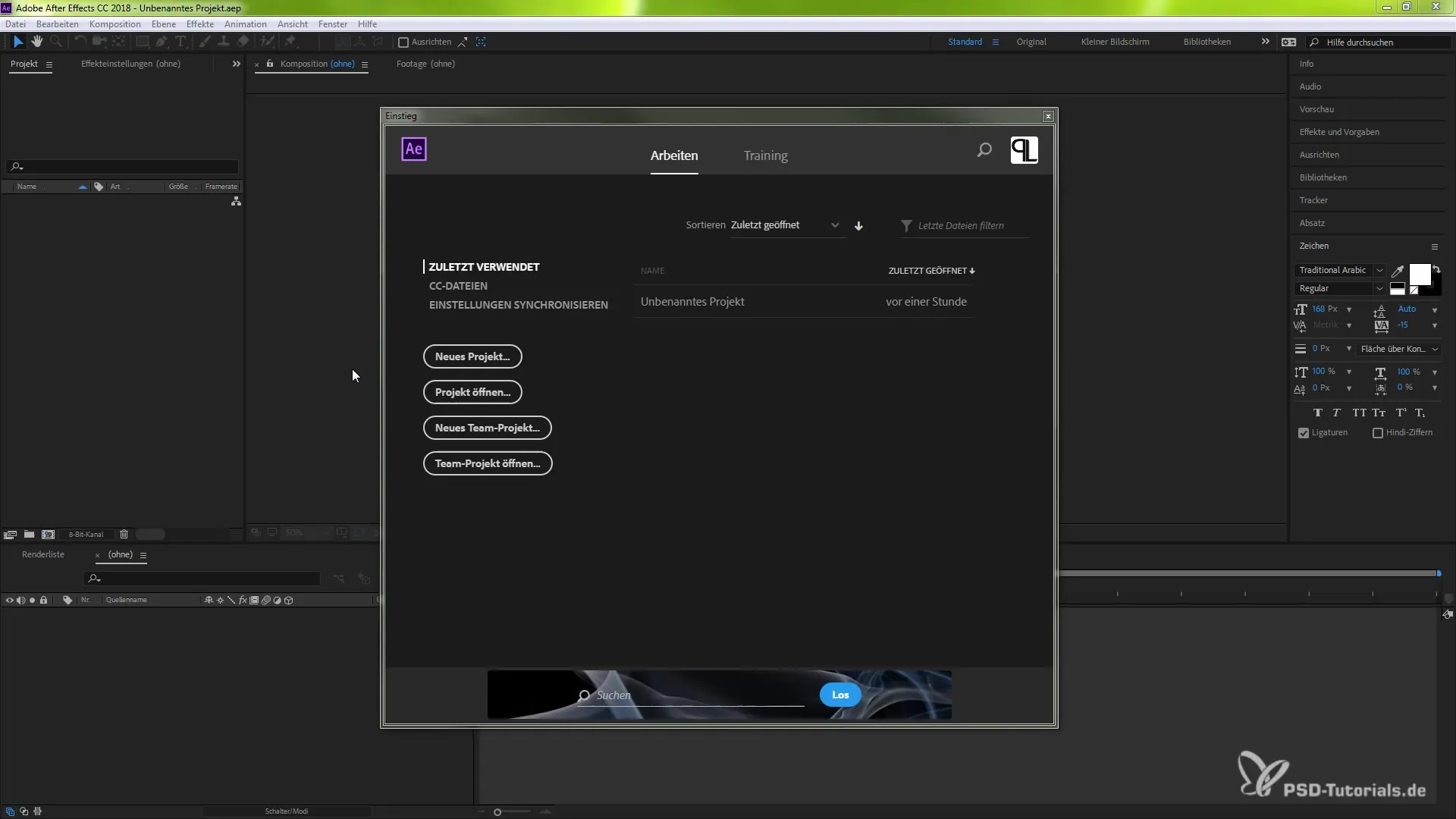Open the Fläche über Kon... stroke option dropdown
The width and height of the screenshot is (1456, 819).
coord(1398,349)
